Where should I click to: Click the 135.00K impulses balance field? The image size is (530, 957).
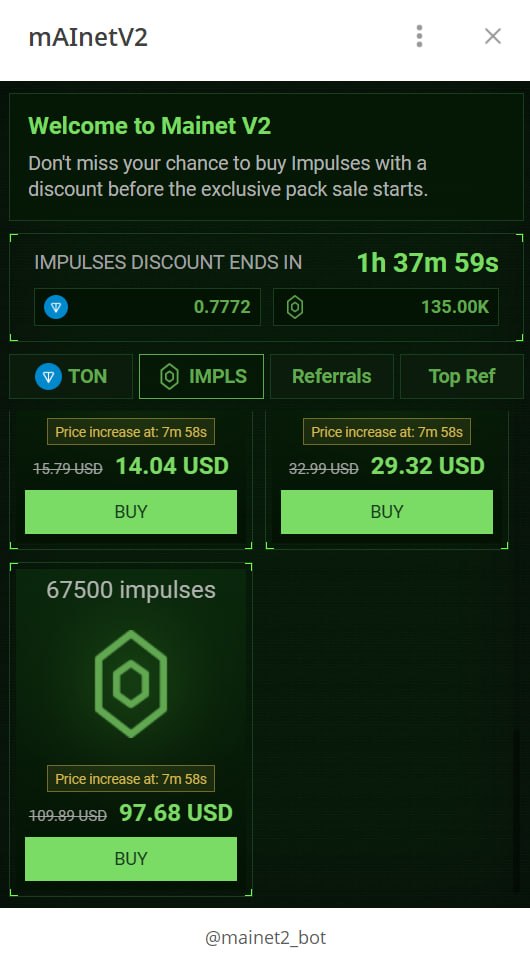386,307
